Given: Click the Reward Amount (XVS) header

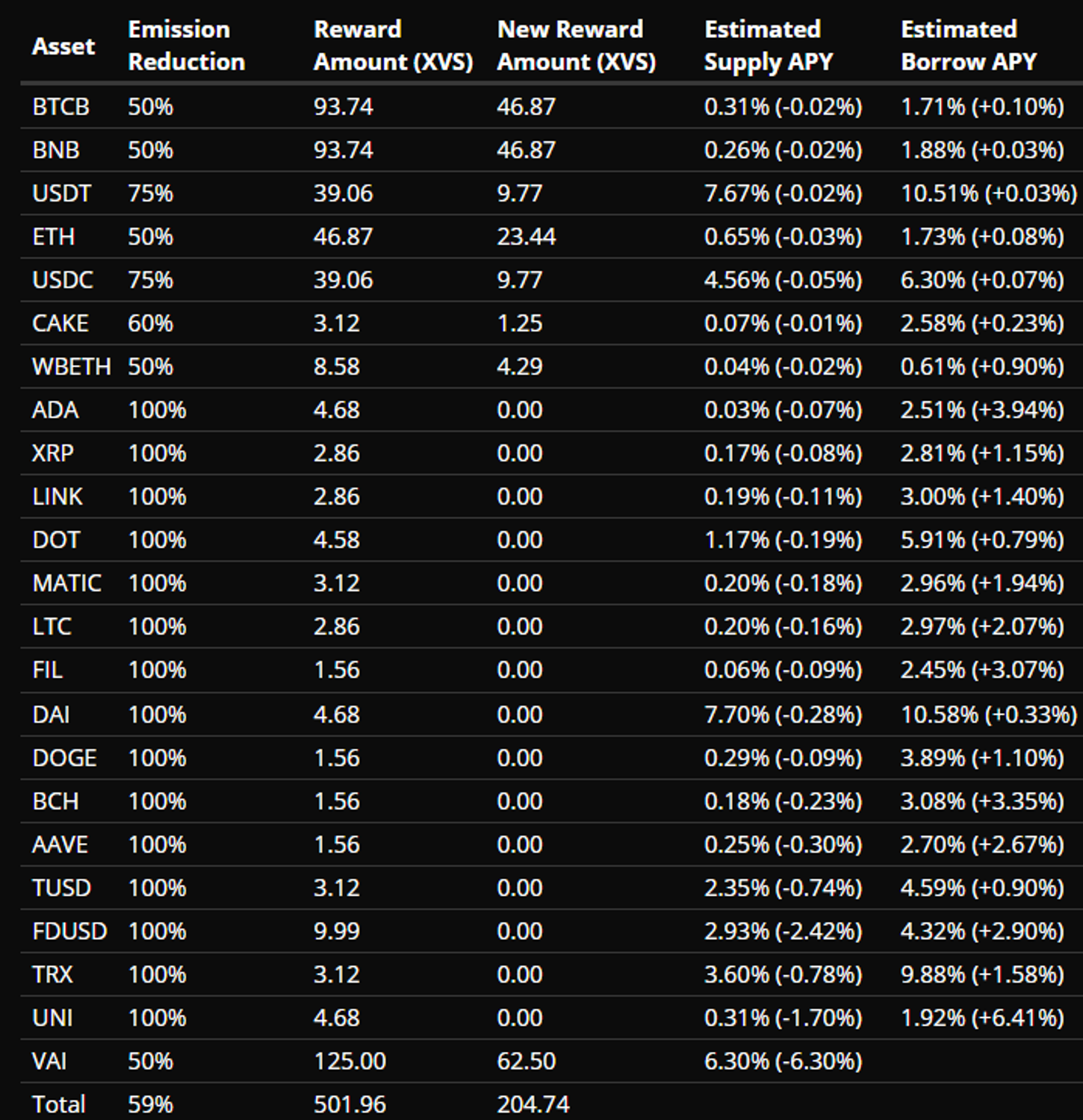Looking at the screenshot, I should click(393, 46).
